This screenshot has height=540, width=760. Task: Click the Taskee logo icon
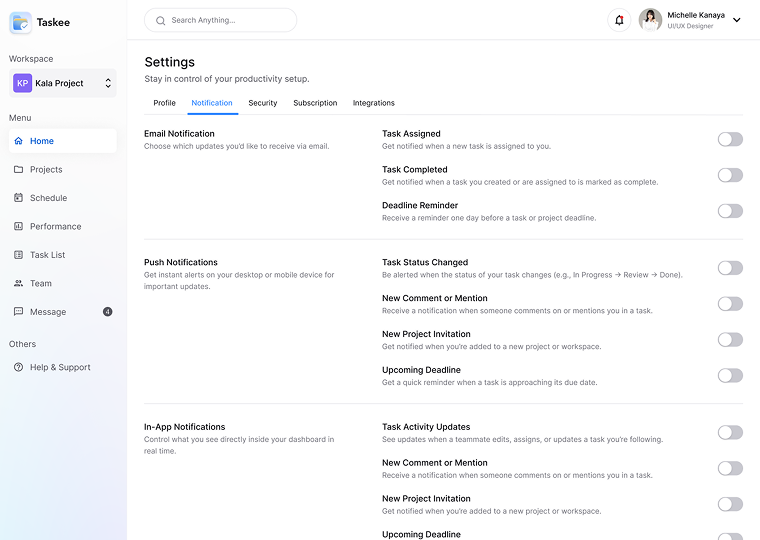20,23
